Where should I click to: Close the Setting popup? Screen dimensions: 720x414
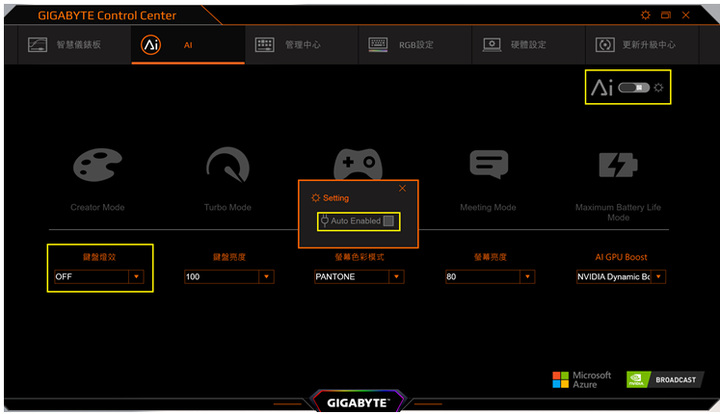(402, 188)
